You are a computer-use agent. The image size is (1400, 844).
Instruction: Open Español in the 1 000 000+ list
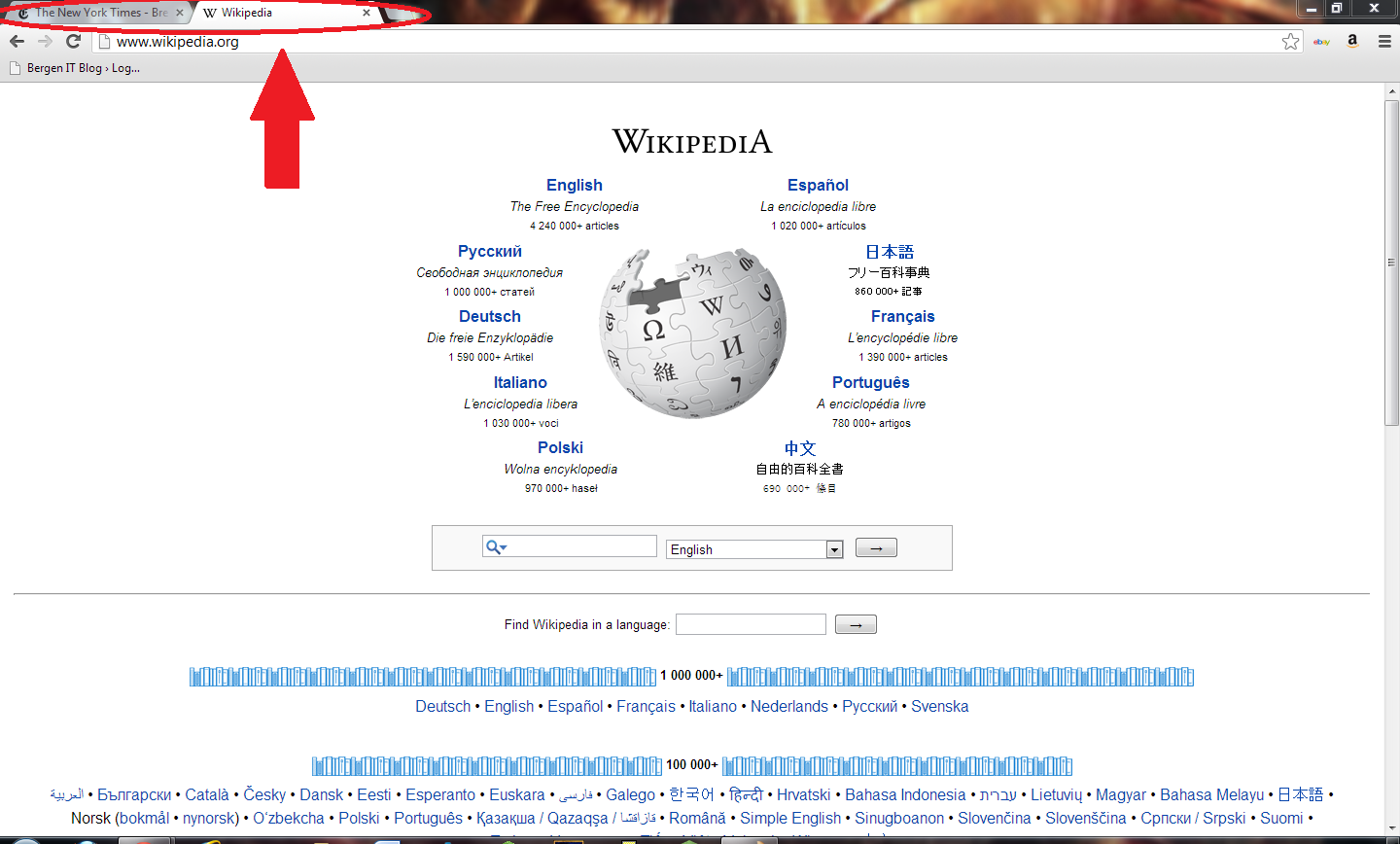click(576, 706)
